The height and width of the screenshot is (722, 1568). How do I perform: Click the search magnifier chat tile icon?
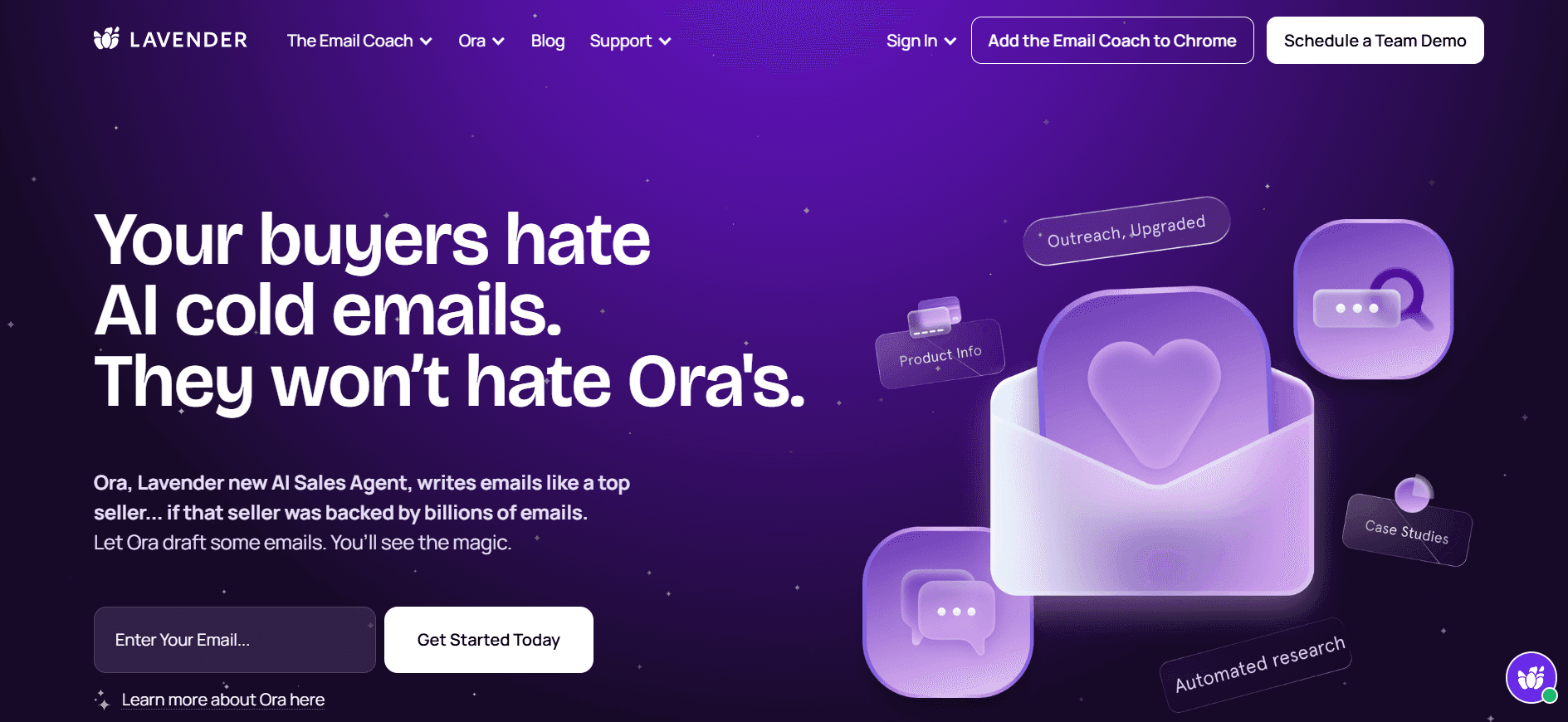(x=1373, y=300)
